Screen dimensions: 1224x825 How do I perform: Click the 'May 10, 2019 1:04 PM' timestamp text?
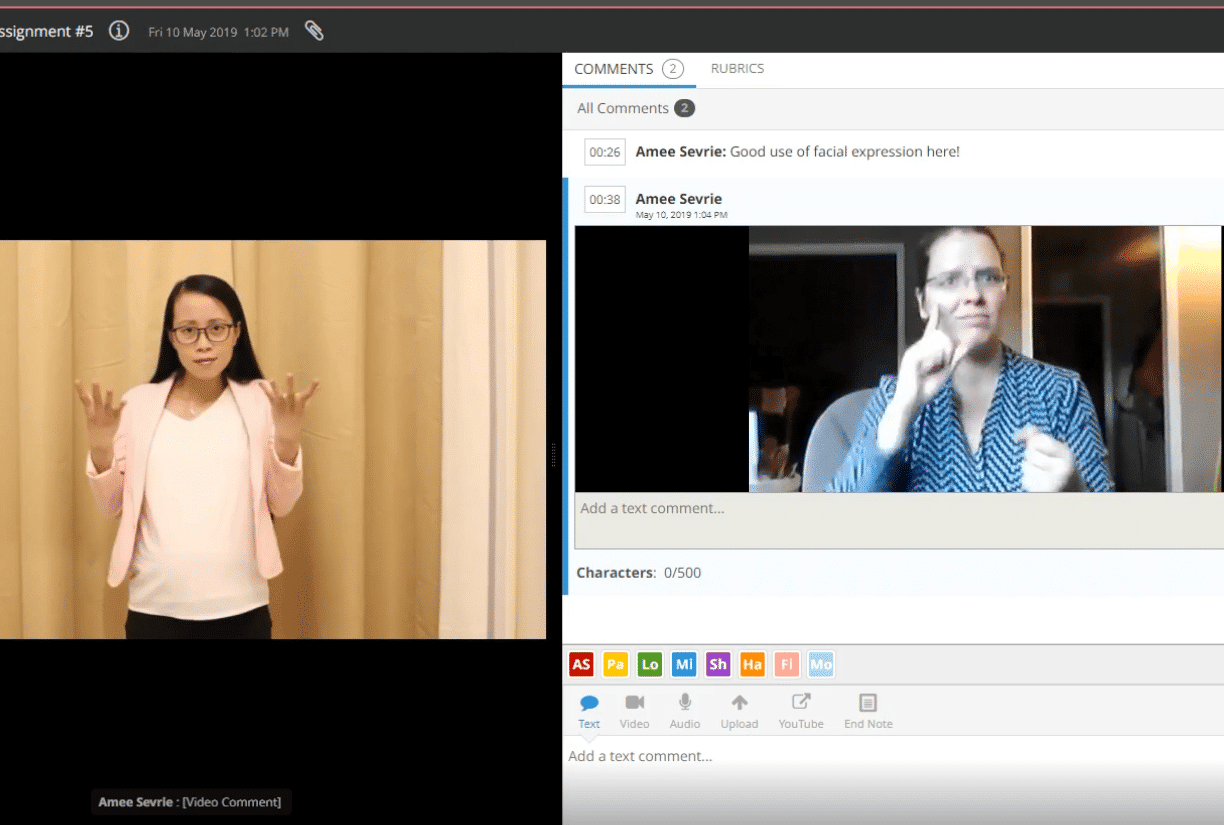pyautogui.click(x=682, y=215)
